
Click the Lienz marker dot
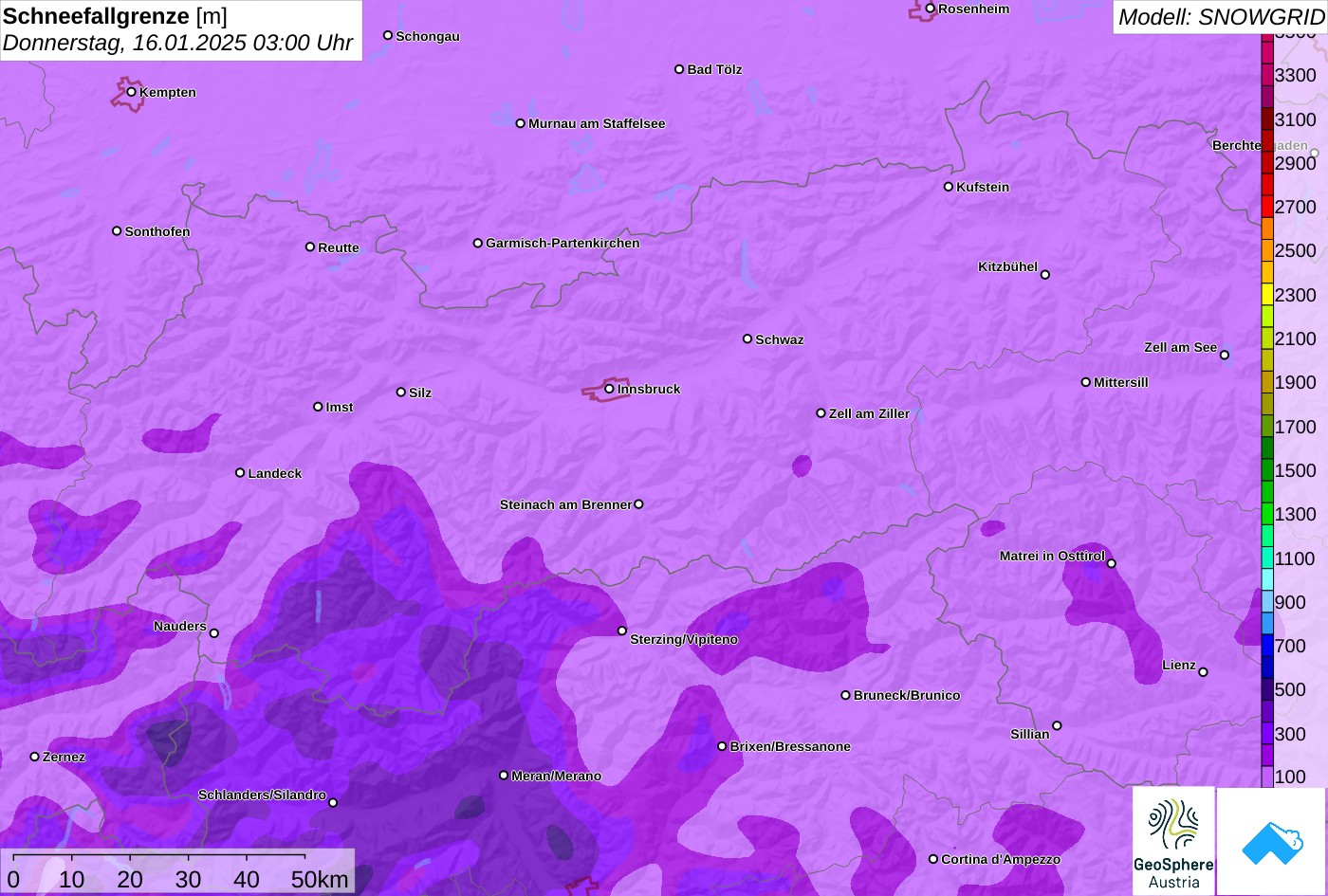[1203, 672]
